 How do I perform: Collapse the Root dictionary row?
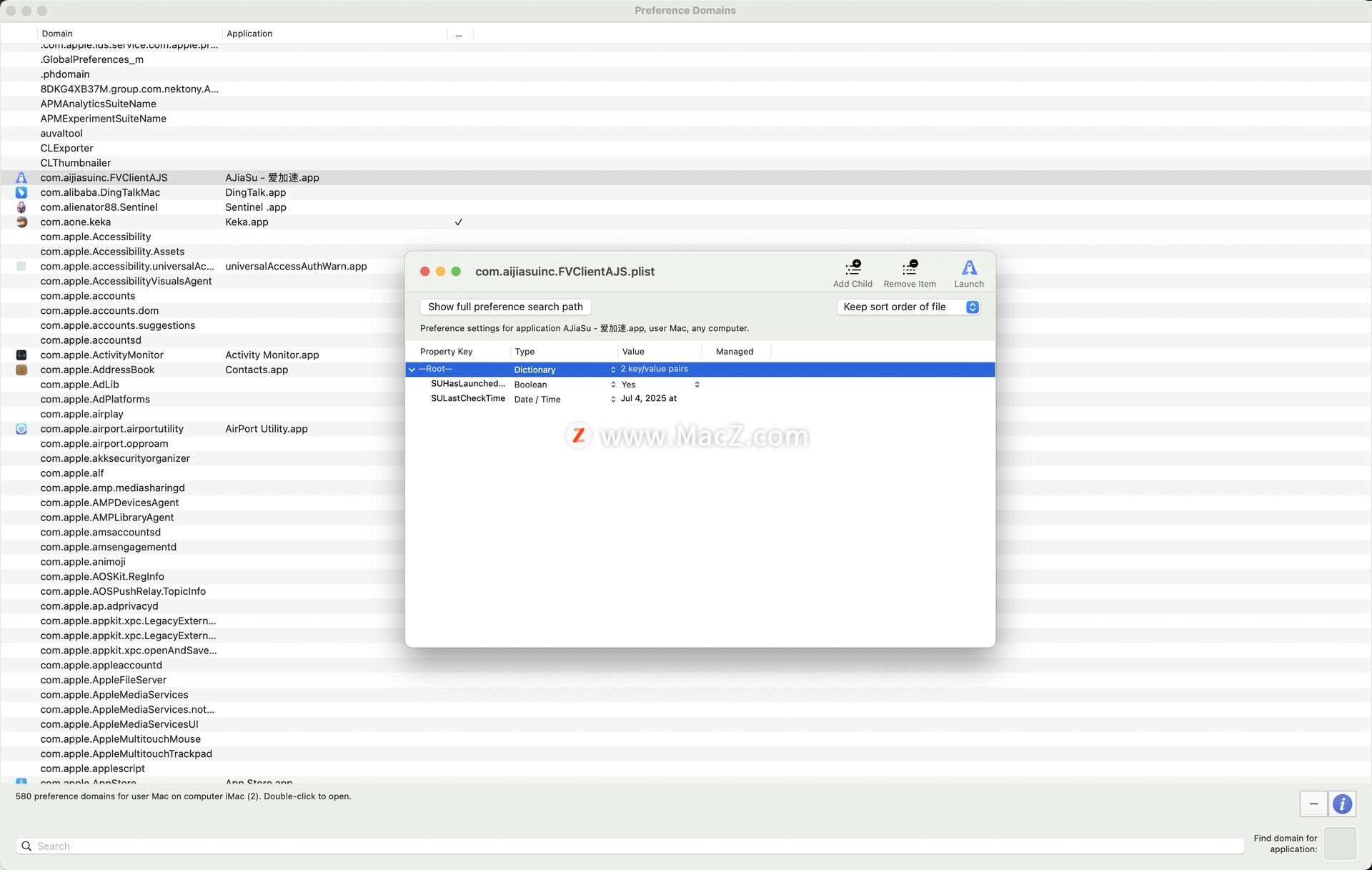[412, 370]
